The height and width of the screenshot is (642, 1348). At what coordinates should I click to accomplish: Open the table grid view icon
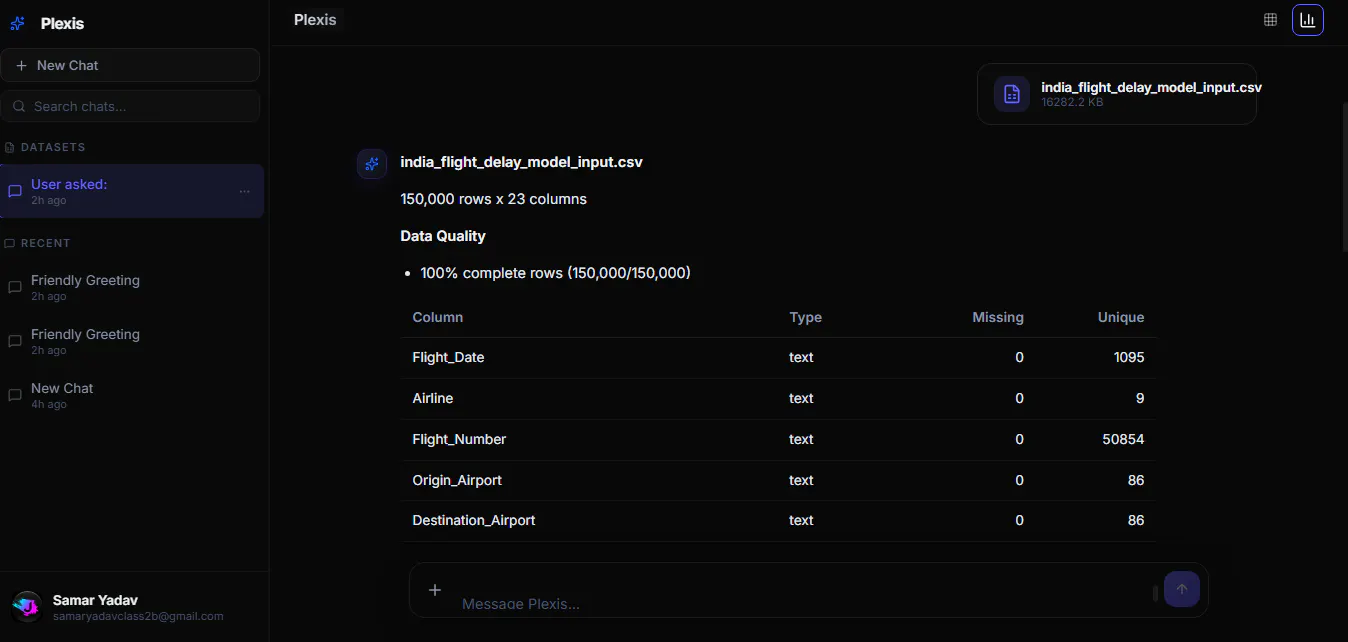click(1270, 20)
